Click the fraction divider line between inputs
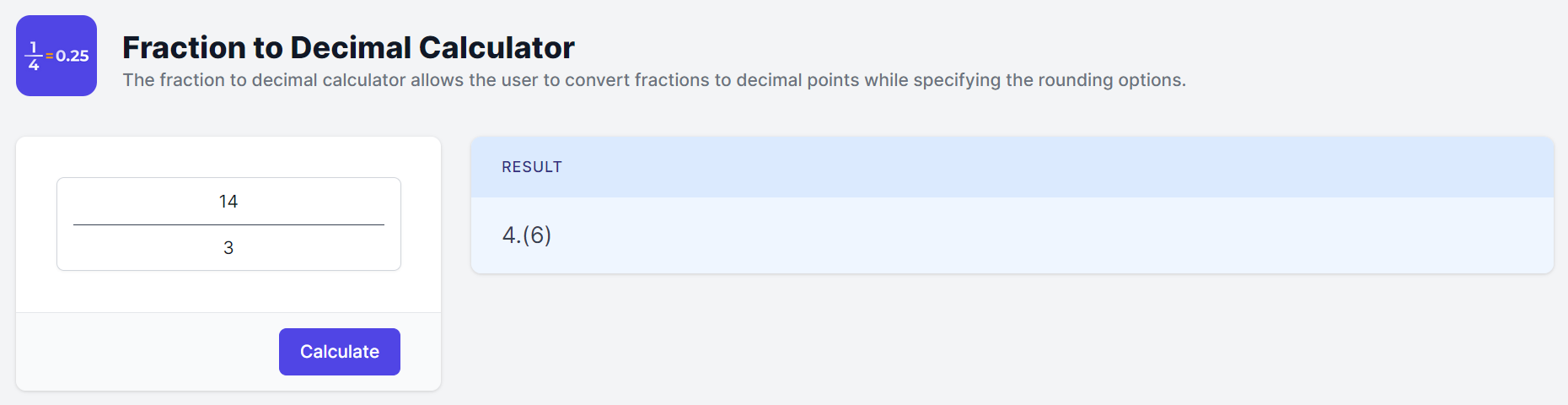 (x=228, y=224)
